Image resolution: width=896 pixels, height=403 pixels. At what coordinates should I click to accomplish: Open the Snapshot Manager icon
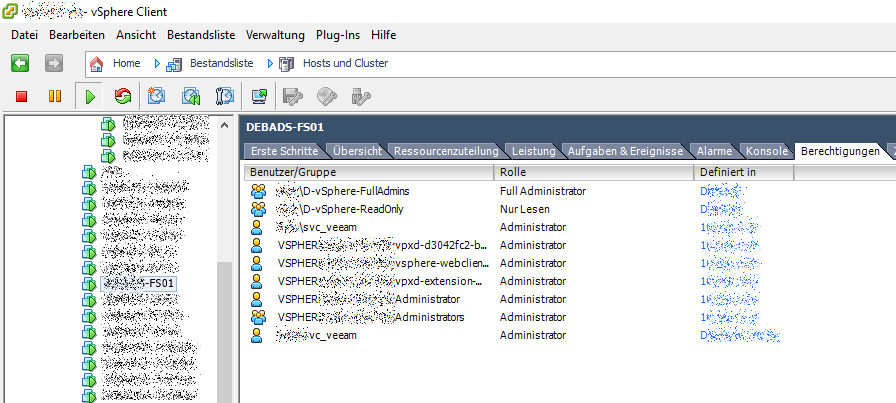(x=225, y=96)
